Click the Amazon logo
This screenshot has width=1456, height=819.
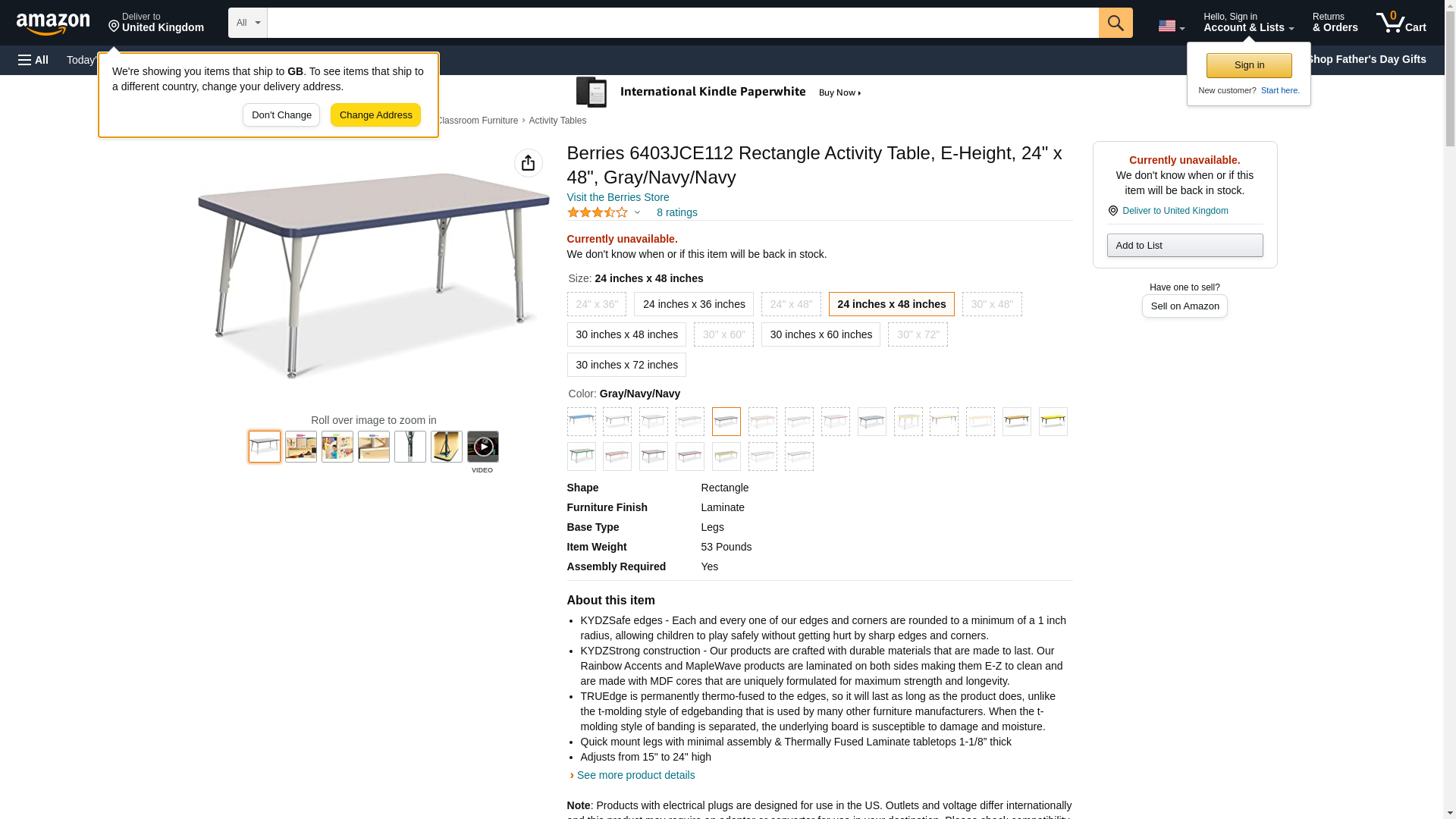[53, 24]
